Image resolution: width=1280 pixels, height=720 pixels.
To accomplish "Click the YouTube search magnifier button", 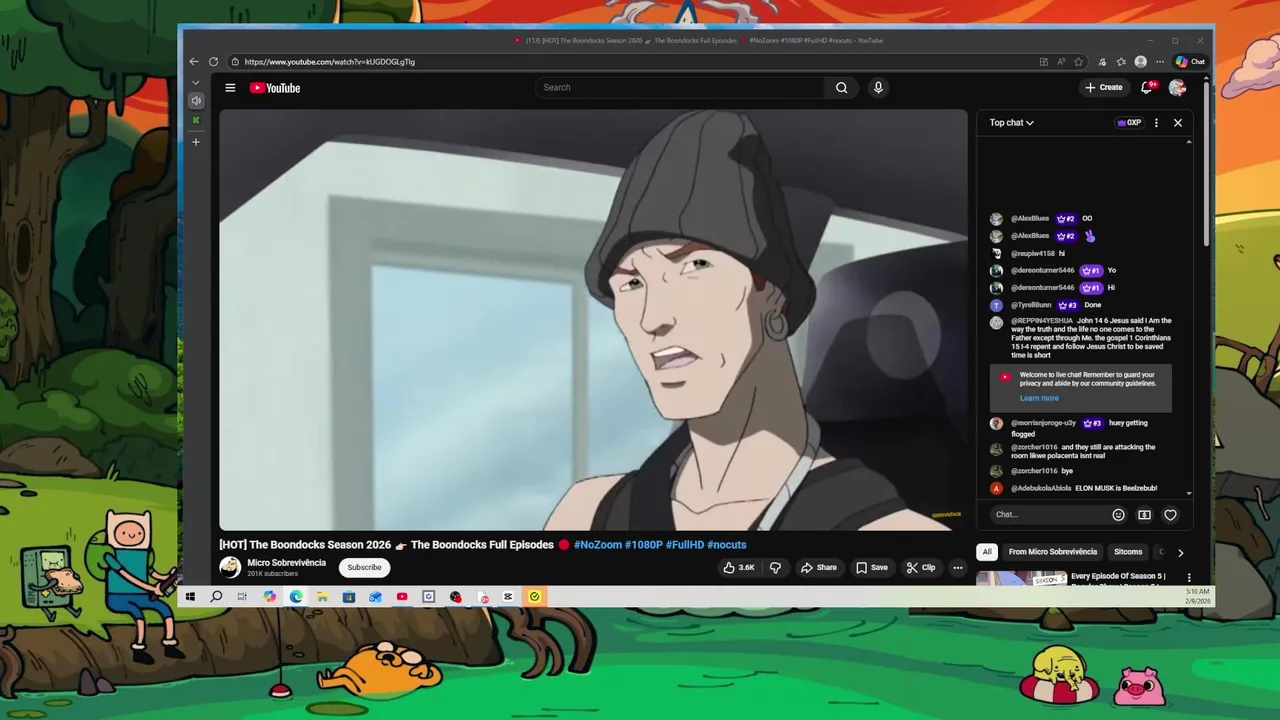I will (x=842, y=88).
